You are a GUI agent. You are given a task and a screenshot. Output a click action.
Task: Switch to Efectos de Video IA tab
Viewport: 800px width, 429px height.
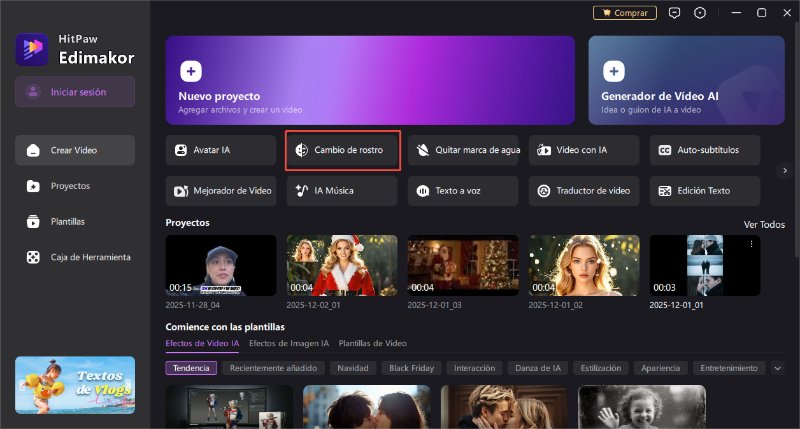[202, 343]
